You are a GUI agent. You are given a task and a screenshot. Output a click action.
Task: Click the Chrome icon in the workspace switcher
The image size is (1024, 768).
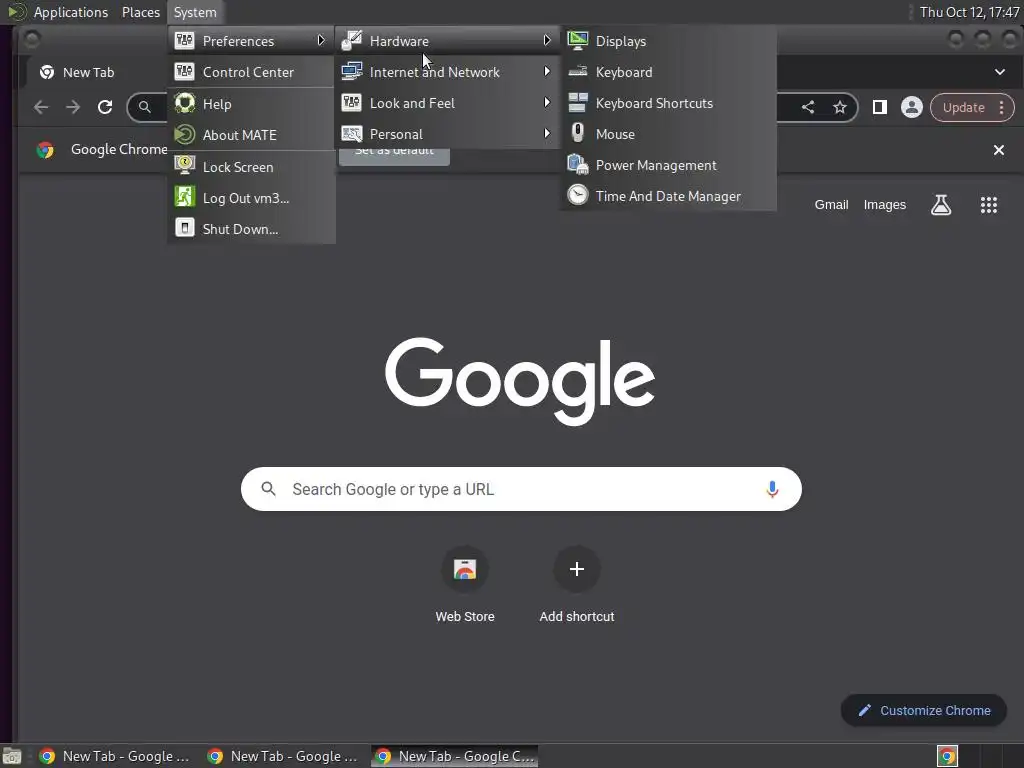[x=947, y=756]
